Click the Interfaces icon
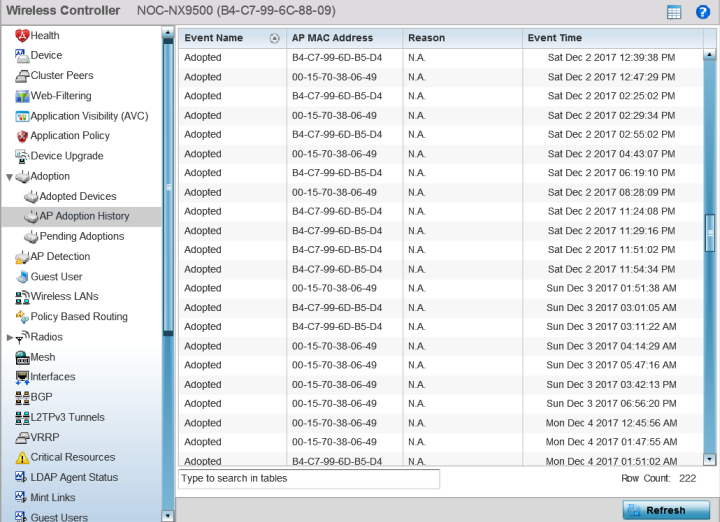This screenshot has height=522, width=720. (22, 377)
